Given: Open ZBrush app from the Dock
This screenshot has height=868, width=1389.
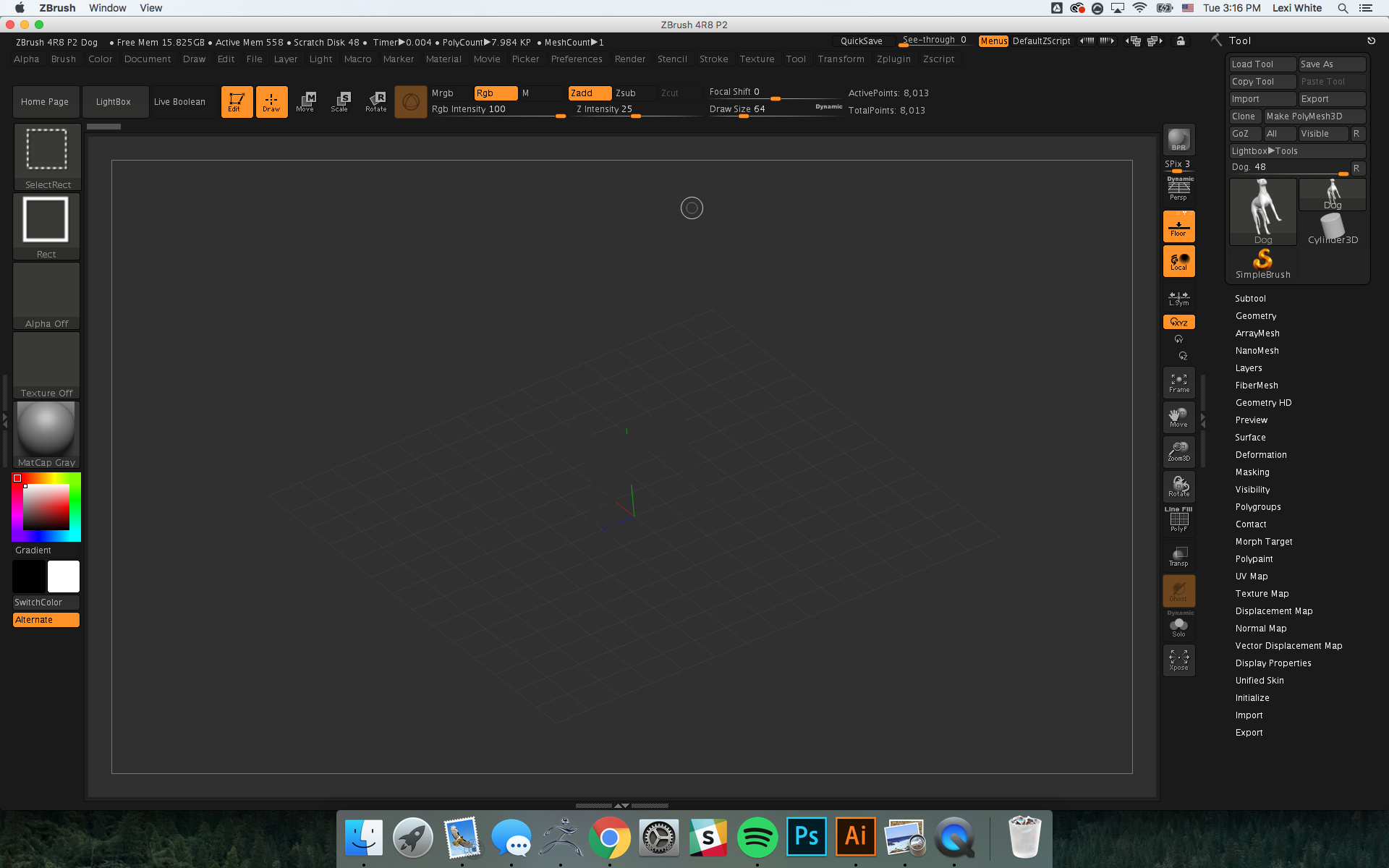Looking at the screenshot, I should pos(561,838).
